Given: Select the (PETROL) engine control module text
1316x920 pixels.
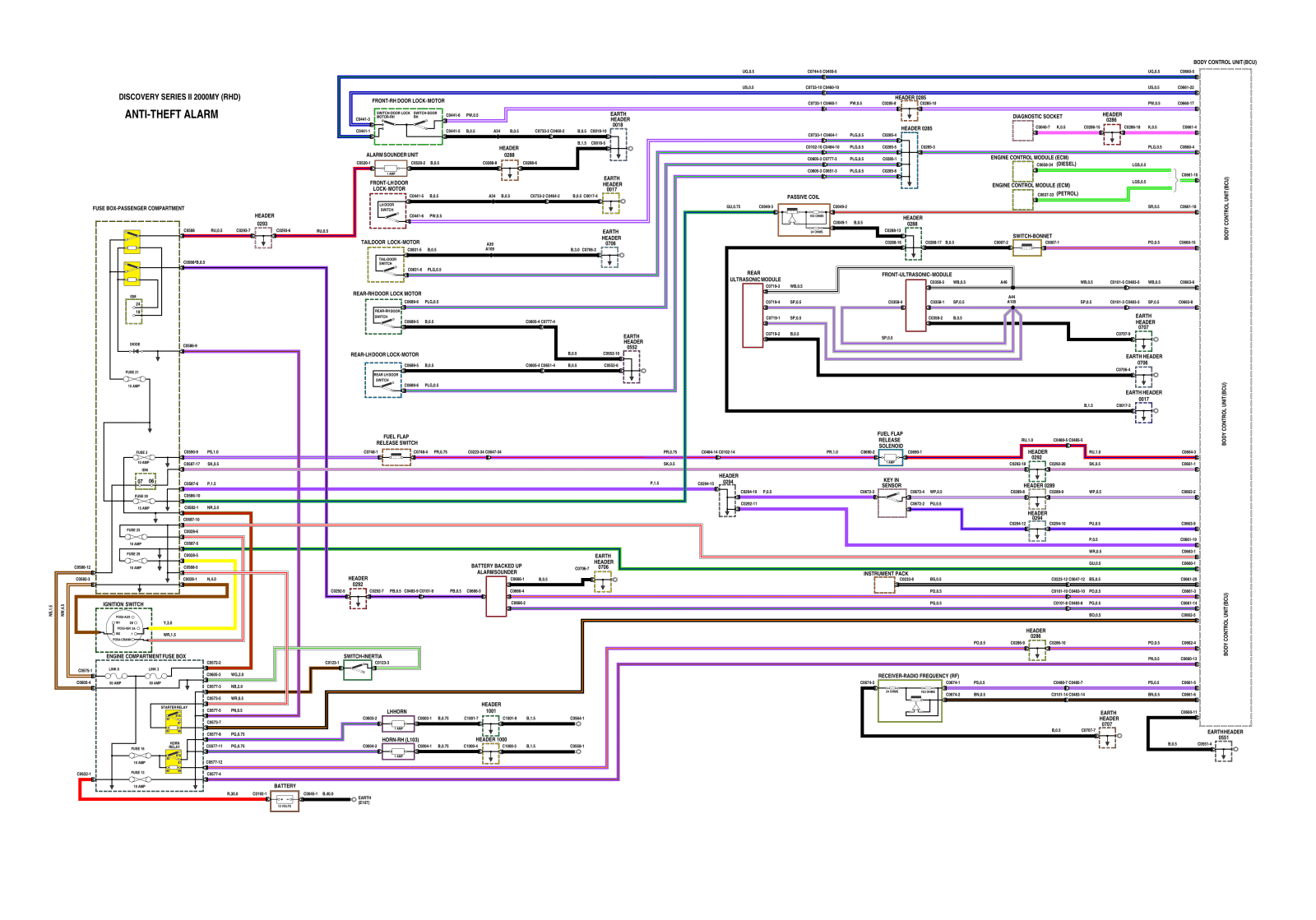Looking at the screenshot, I should 1068,194.
